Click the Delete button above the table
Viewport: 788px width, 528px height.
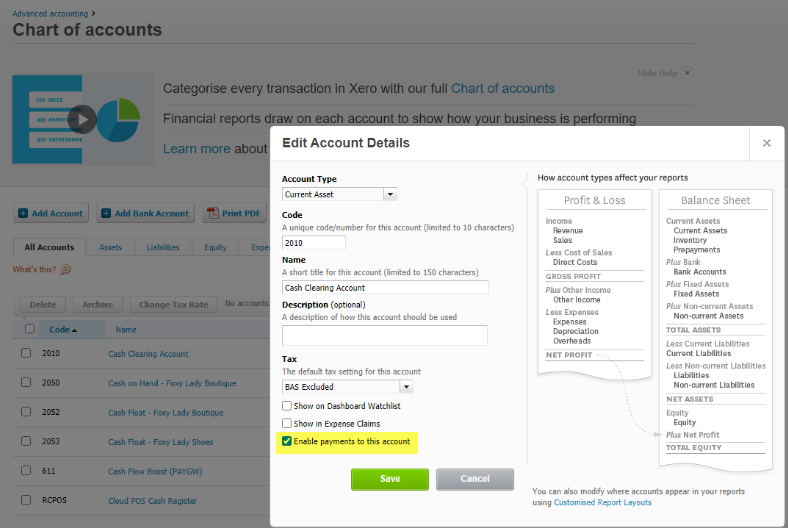coord(43,304)
